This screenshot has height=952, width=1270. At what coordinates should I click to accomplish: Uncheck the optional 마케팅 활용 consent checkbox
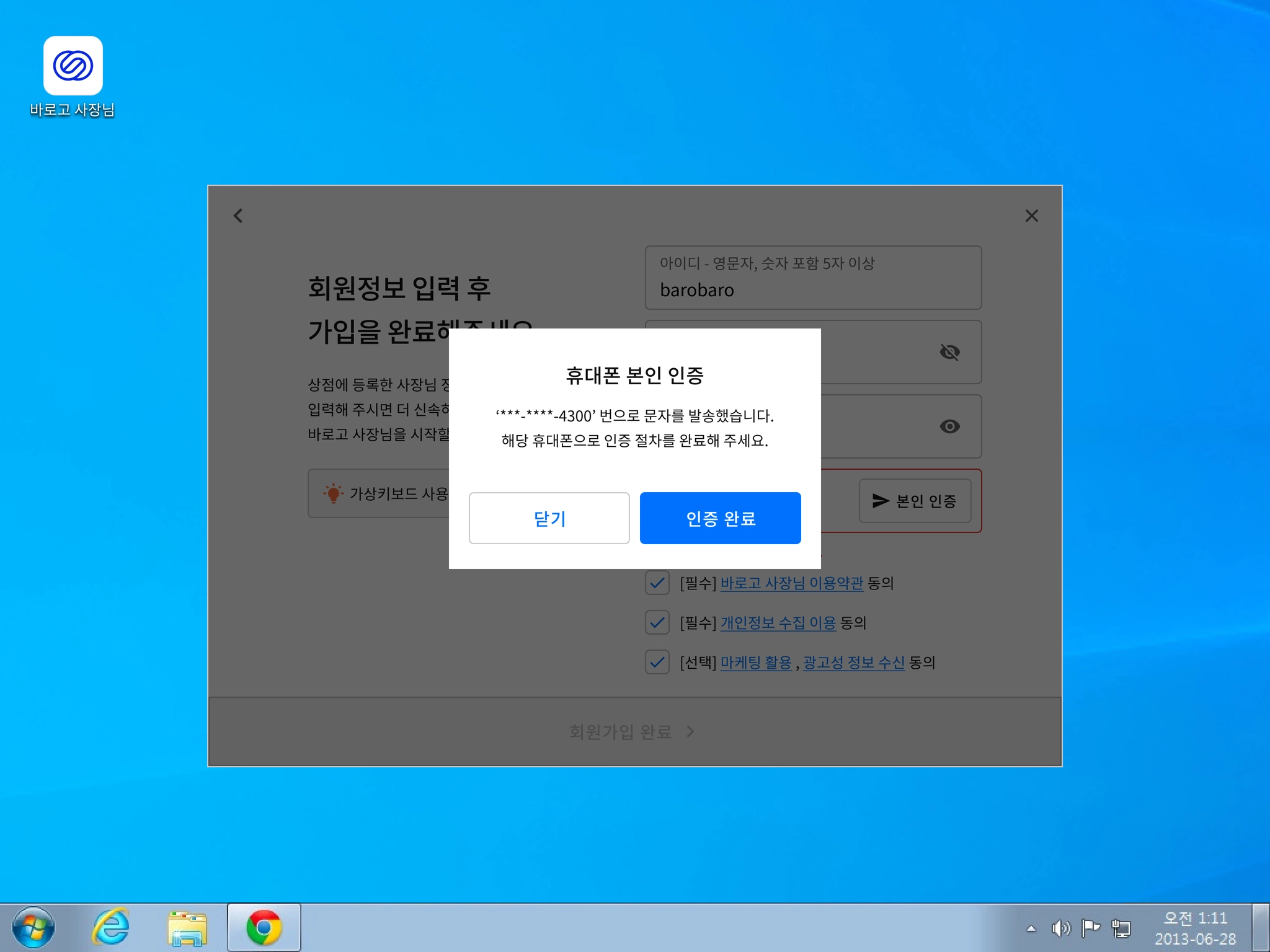[x=657, y=662]
